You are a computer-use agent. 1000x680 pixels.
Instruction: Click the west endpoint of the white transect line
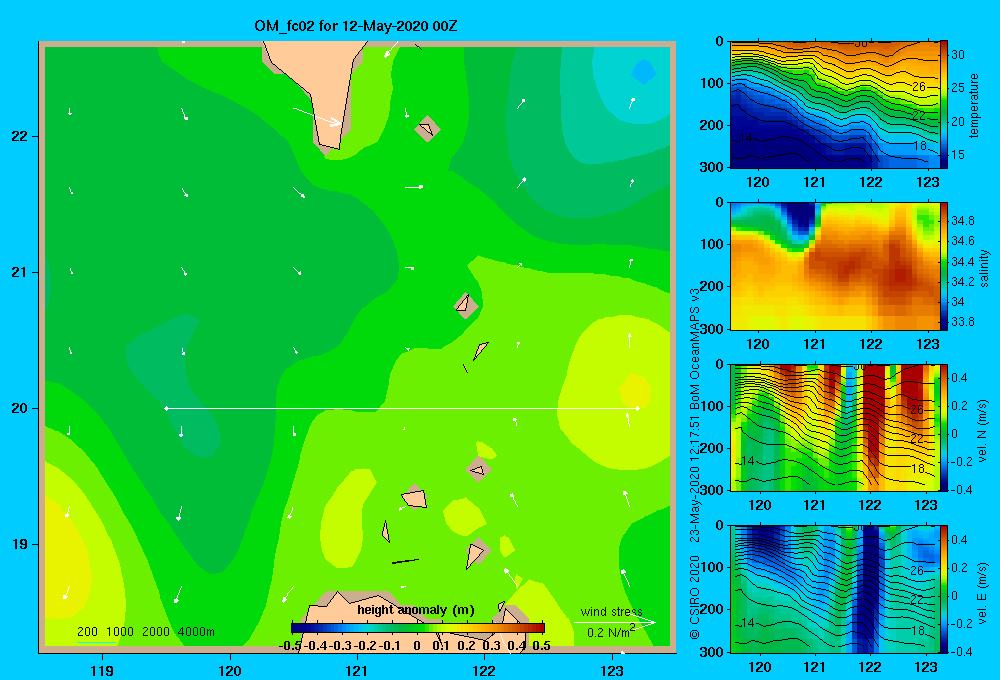(166, 408)
